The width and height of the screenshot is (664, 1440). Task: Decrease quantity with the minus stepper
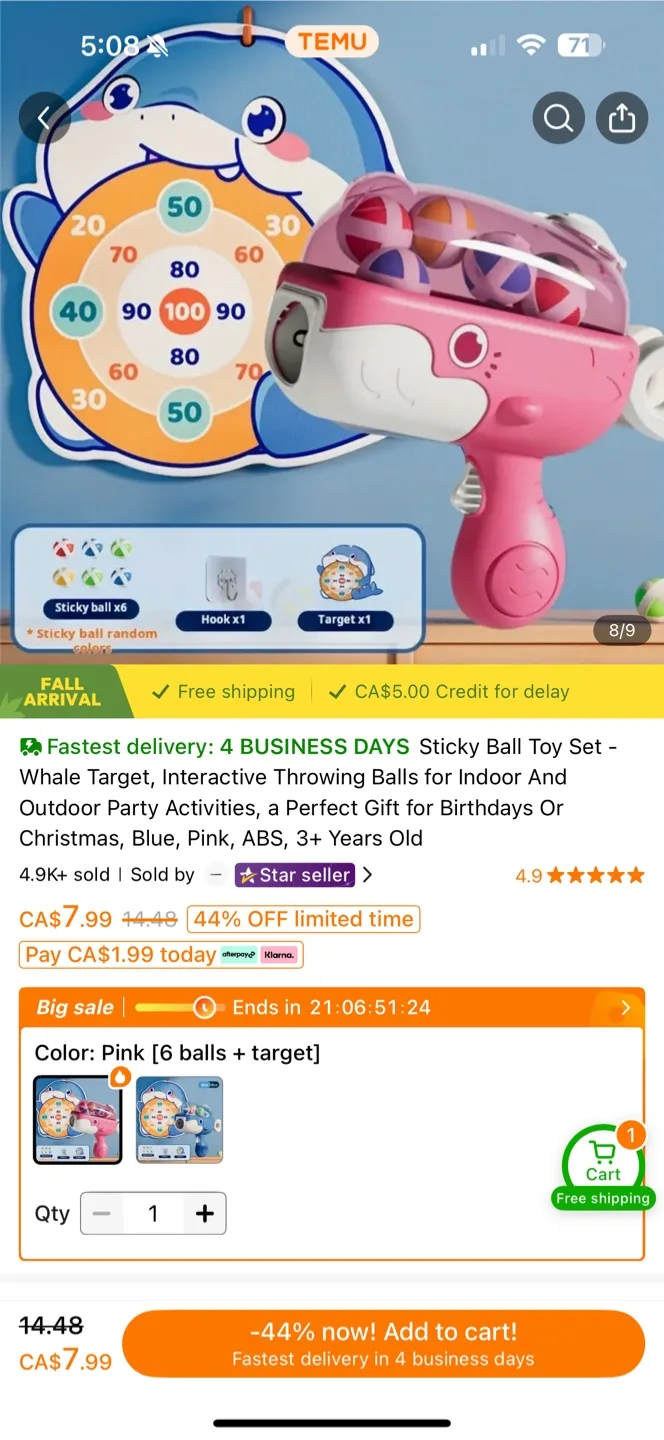point(101,1213)
